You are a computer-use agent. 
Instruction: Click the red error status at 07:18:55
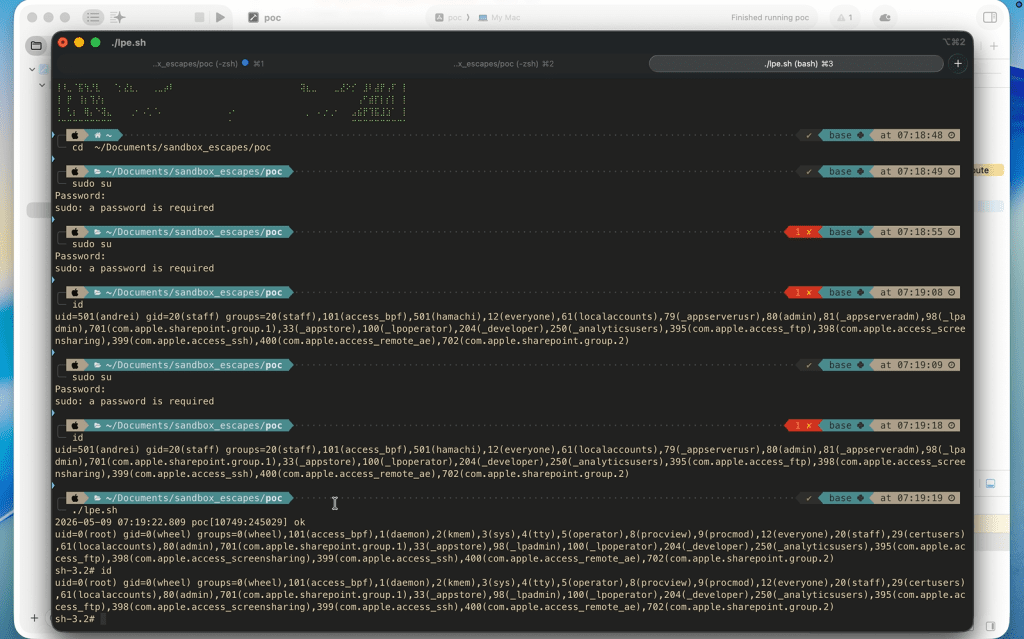[803, 232]
